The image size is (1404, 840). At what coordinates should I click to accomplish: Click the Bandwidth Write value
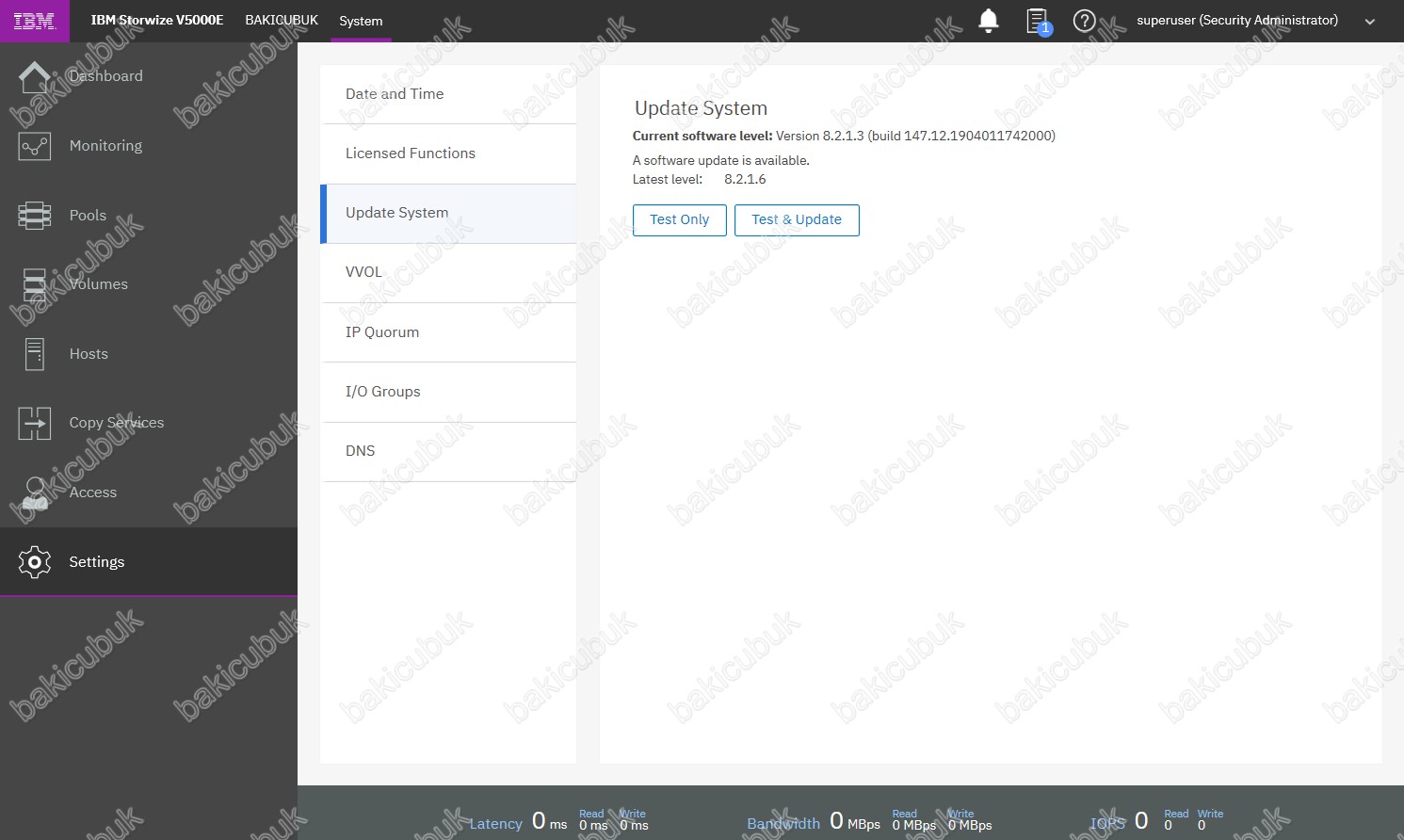[970, 826]
